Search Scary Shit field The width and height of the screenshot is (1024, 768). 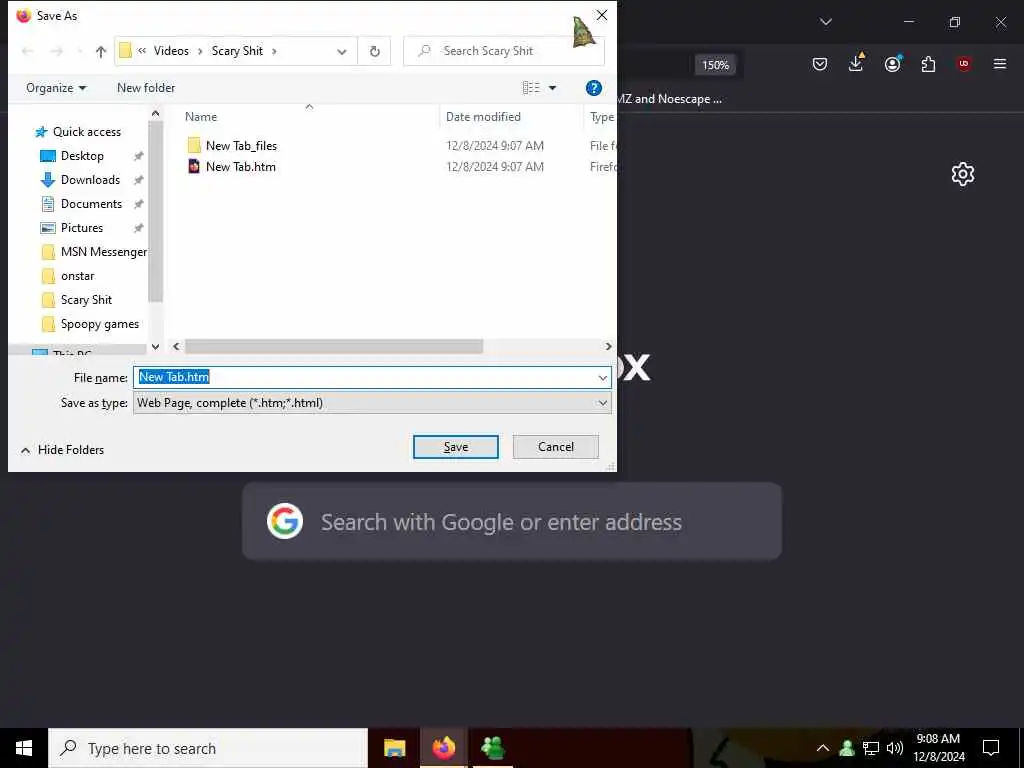point(504,51)
